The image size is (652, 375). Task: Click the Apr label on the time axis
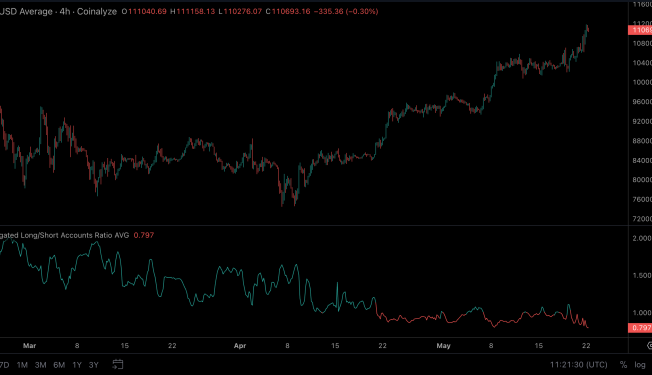pyautogui.click(x=240, y=345)
